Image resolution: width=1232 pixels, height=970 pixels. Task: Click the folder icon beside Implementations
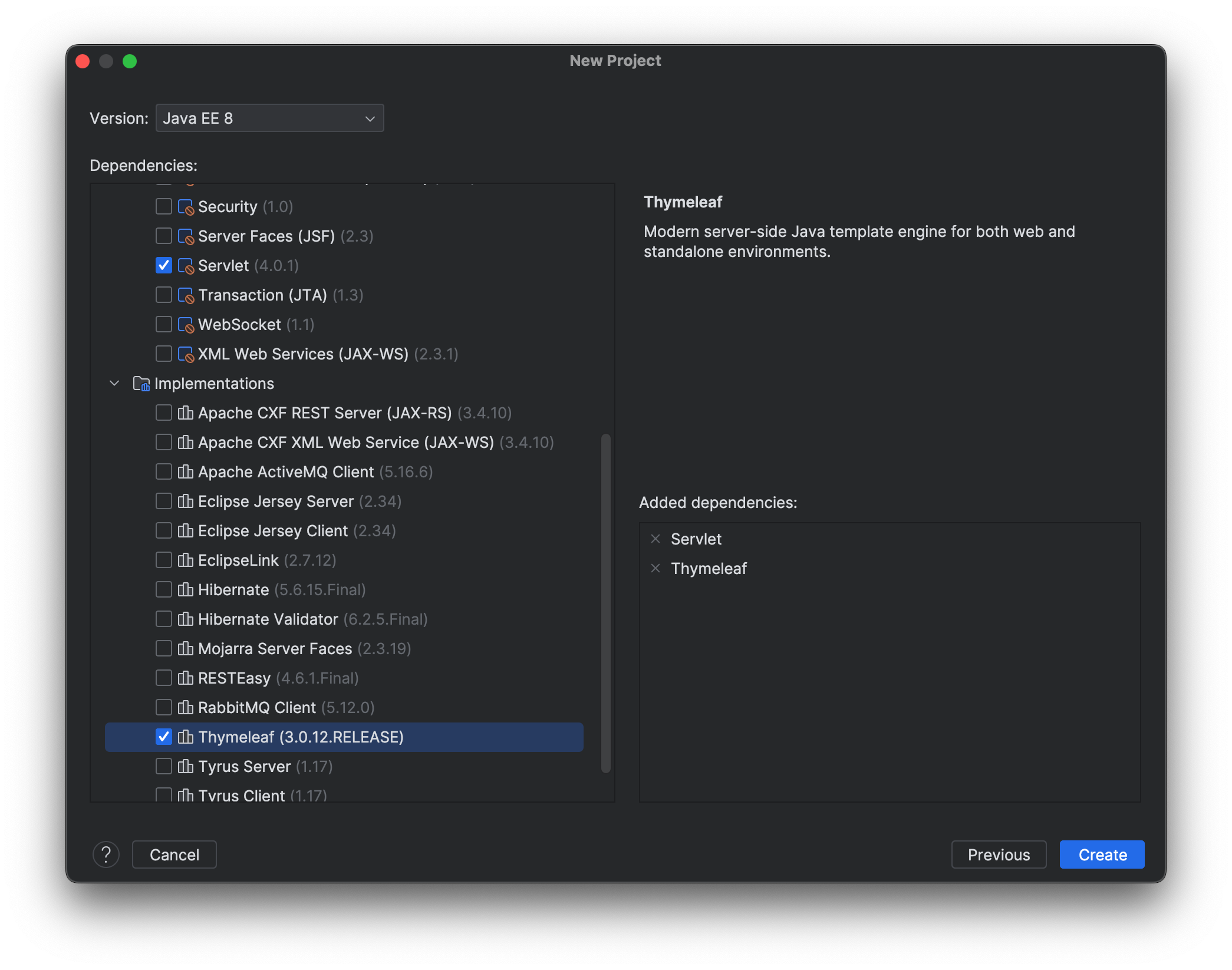(141, 383)
